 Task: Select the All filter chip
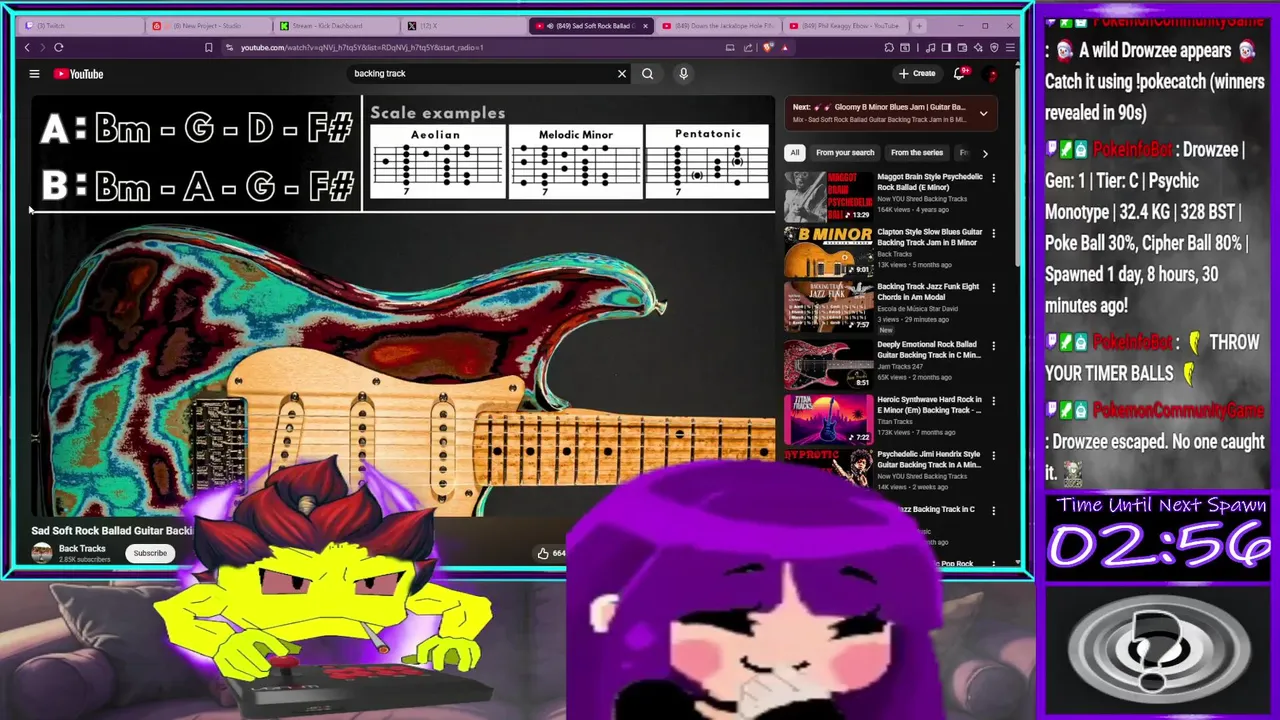795,153
